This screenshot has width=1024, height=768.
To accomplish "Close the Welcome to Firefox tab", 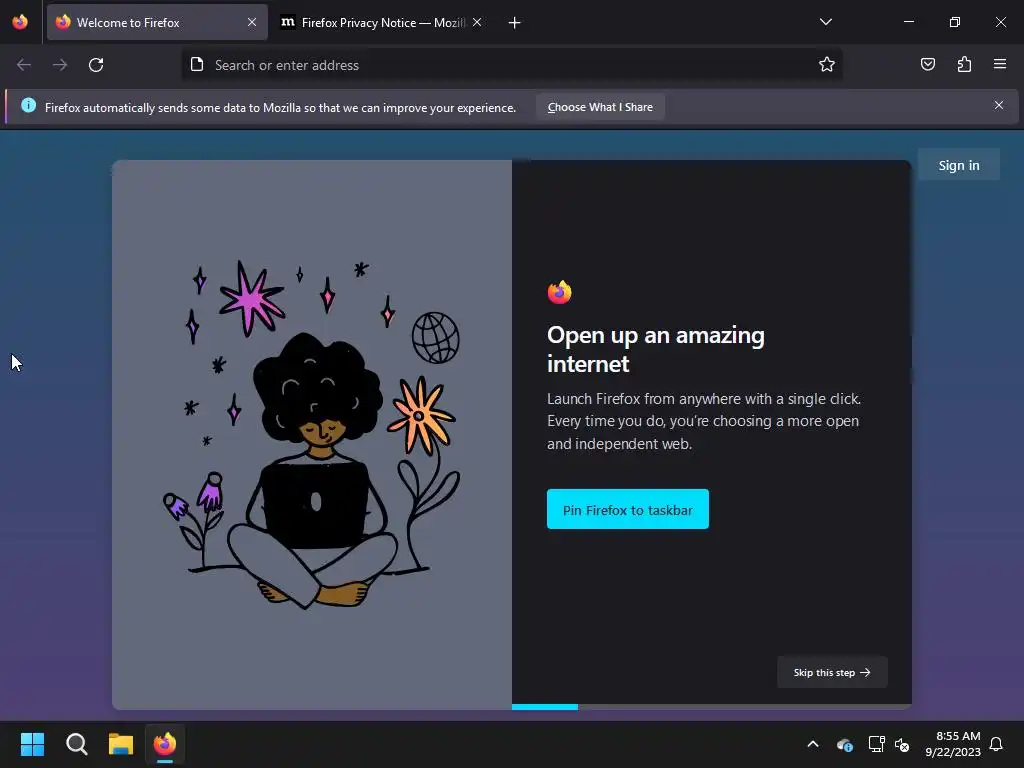I will [x=252, y=22].
